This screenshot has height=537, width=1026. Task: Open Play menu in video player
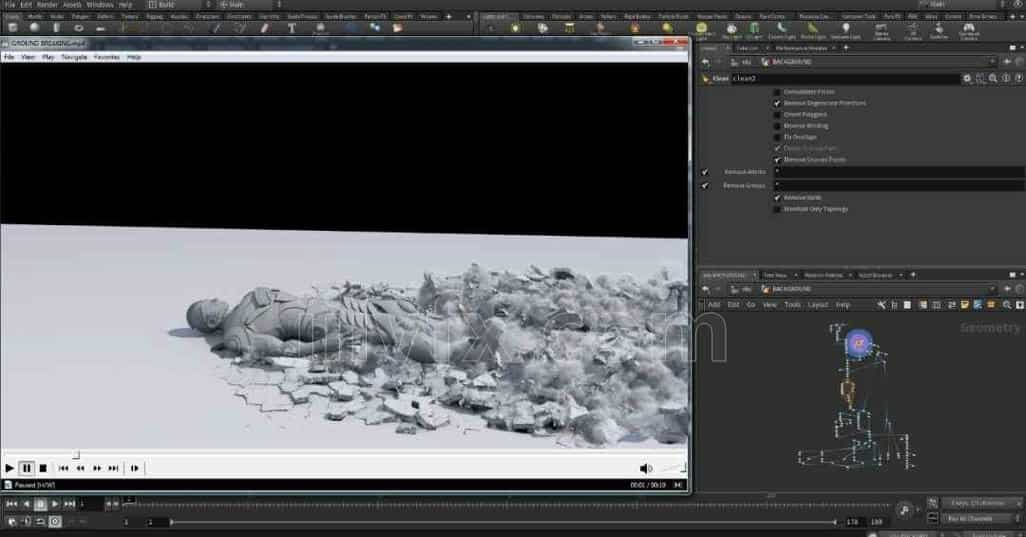tap(48, 58)
